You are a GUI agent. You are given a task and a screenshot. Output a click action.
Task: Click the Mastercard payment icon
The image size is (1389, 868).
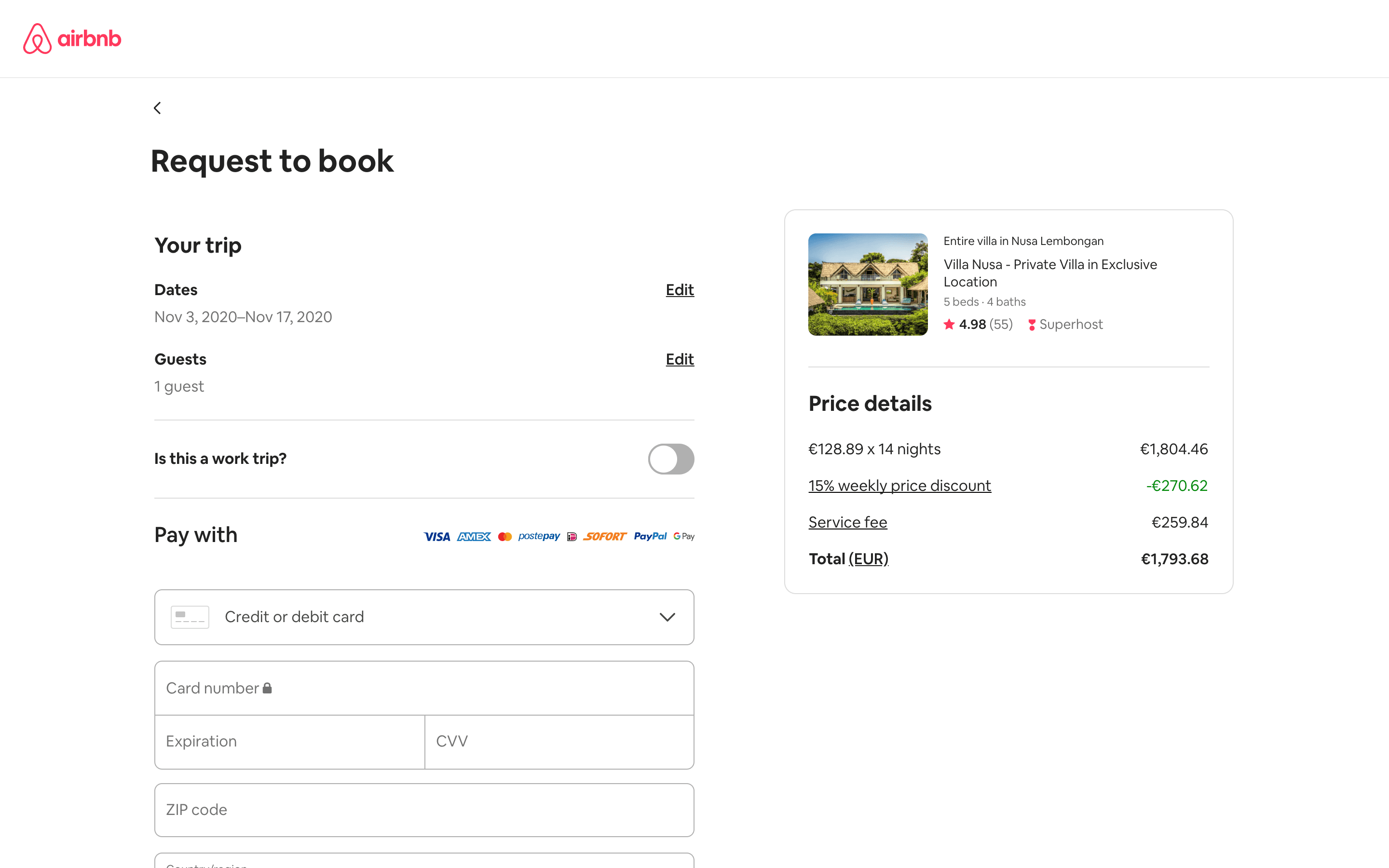point(504,537)
